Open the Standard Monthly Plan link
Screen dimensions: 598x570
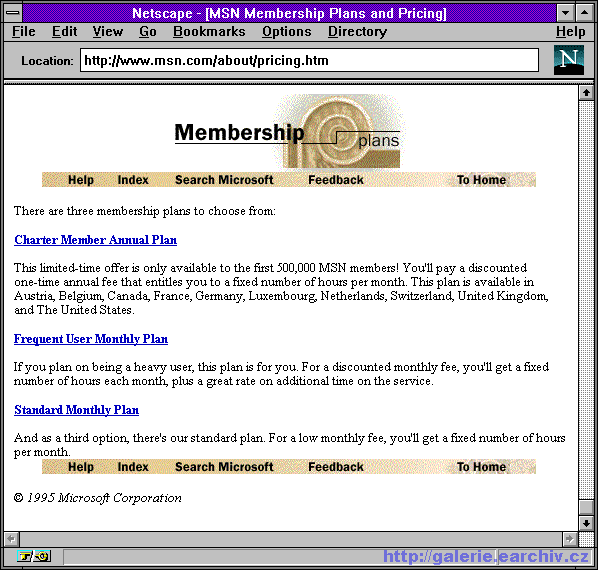pyautogui.click(x=76, y=410)
